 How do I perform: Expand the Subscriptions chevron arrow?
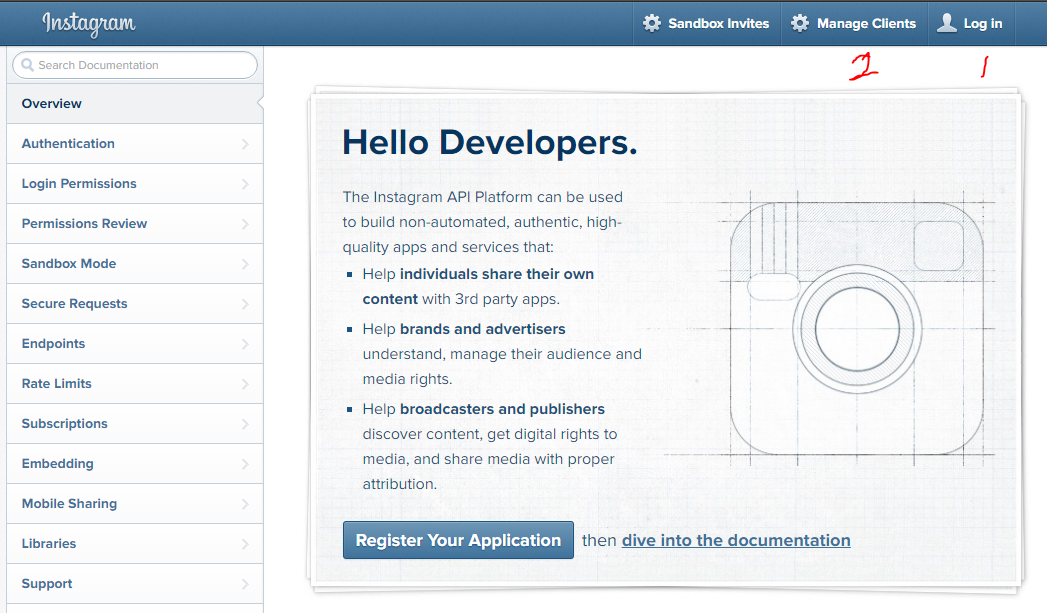(245, 424)
